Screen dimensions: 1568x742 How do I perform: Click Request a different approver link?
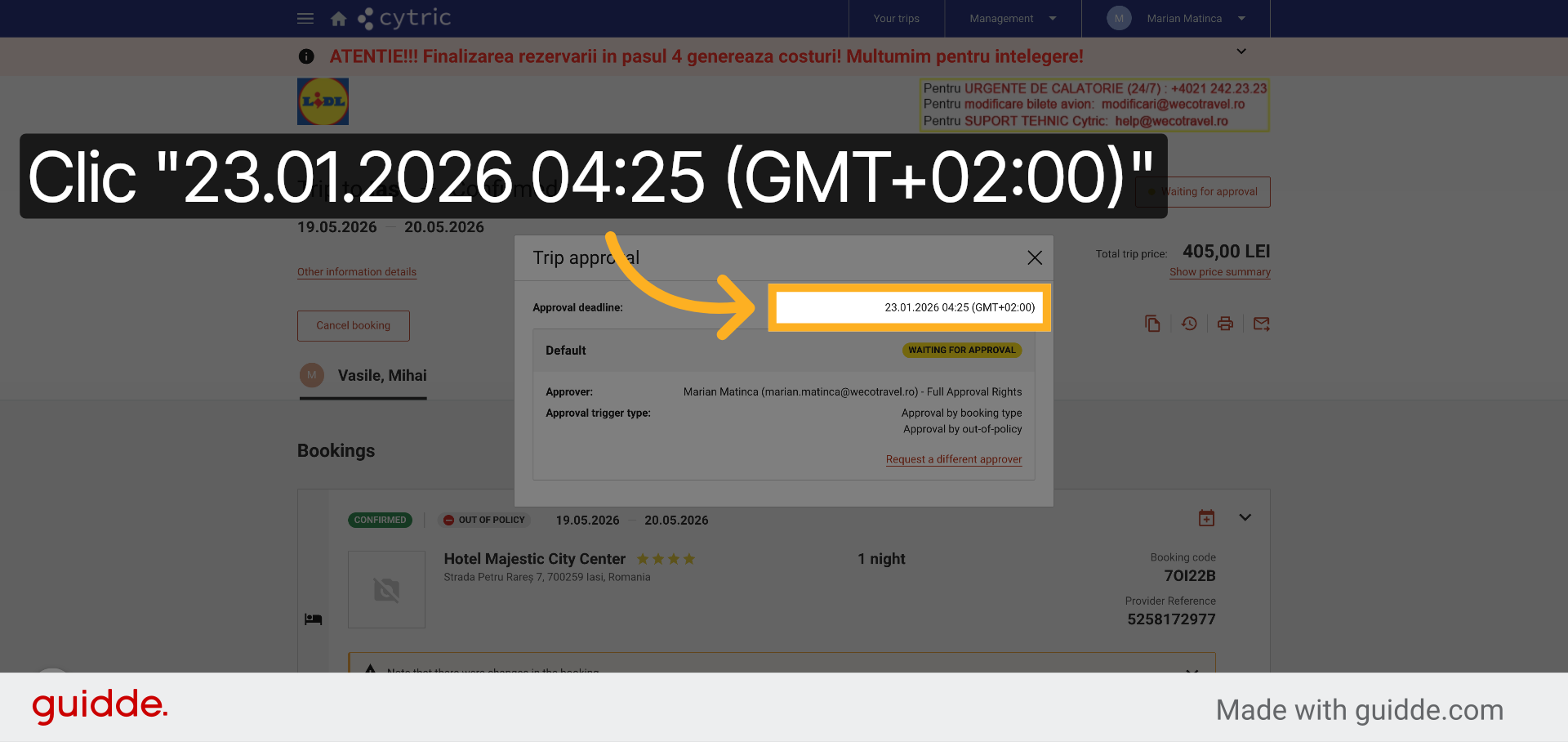click(x=954, y=459)
